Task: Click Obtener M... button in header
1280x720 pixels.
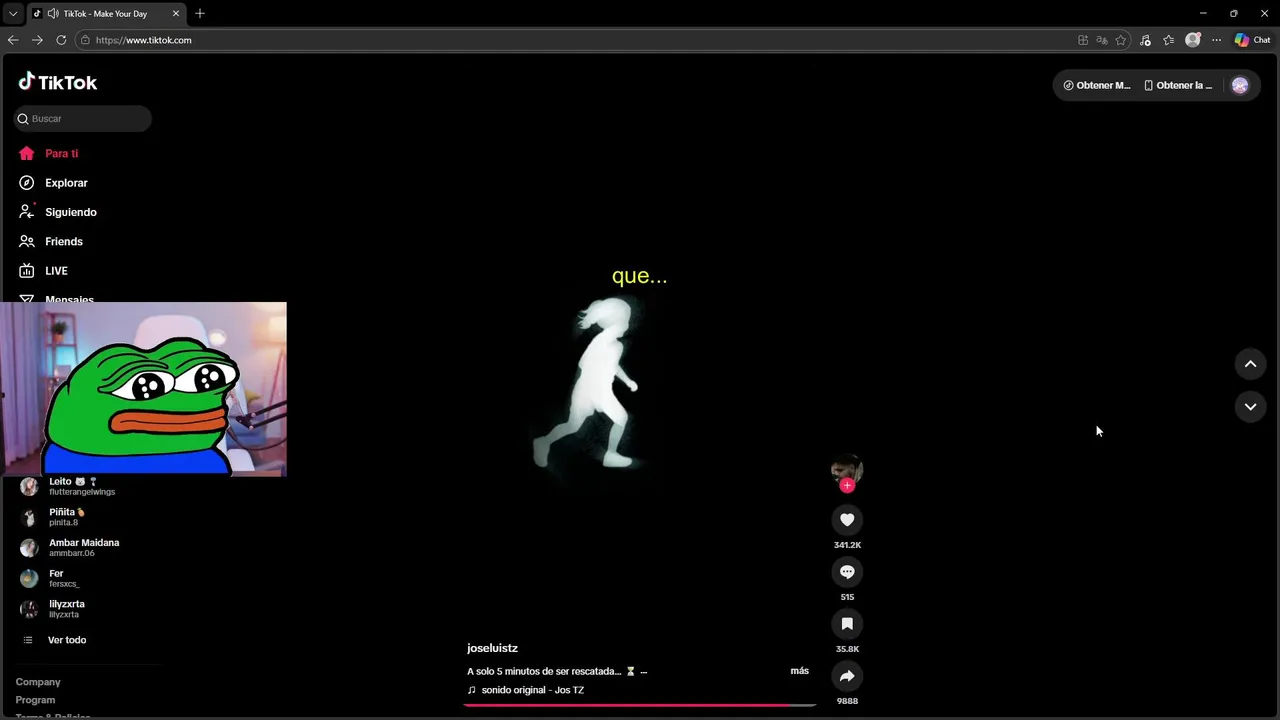Action: 1096,85
